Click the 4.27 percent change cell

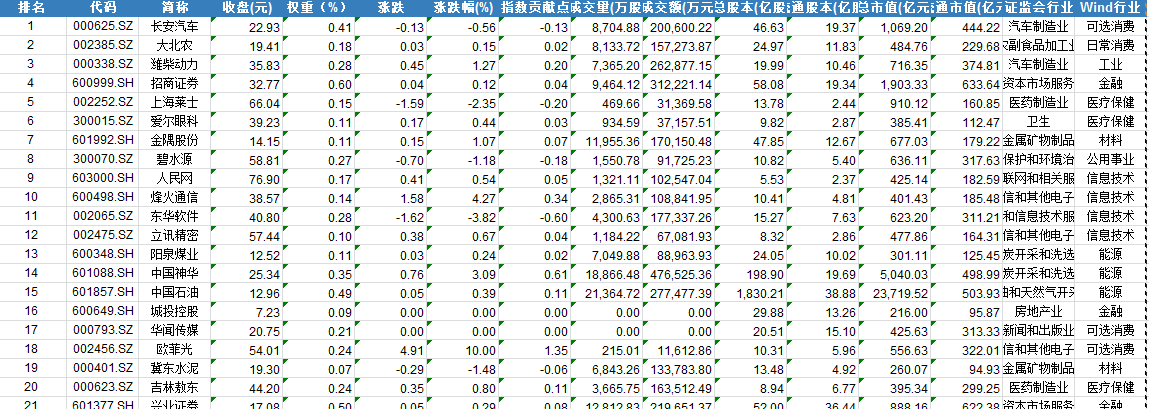point(462,197)
